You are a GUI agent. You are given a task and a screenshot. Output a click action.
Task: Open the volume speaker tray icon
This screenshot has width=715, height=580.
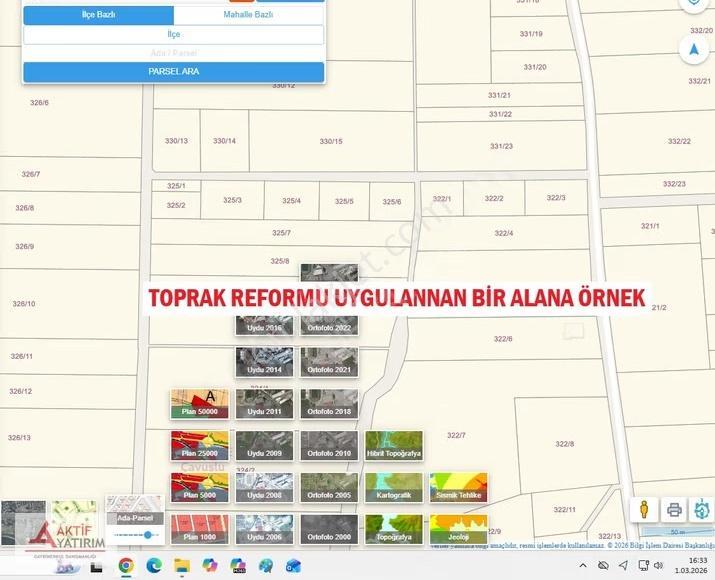point(658,566)
